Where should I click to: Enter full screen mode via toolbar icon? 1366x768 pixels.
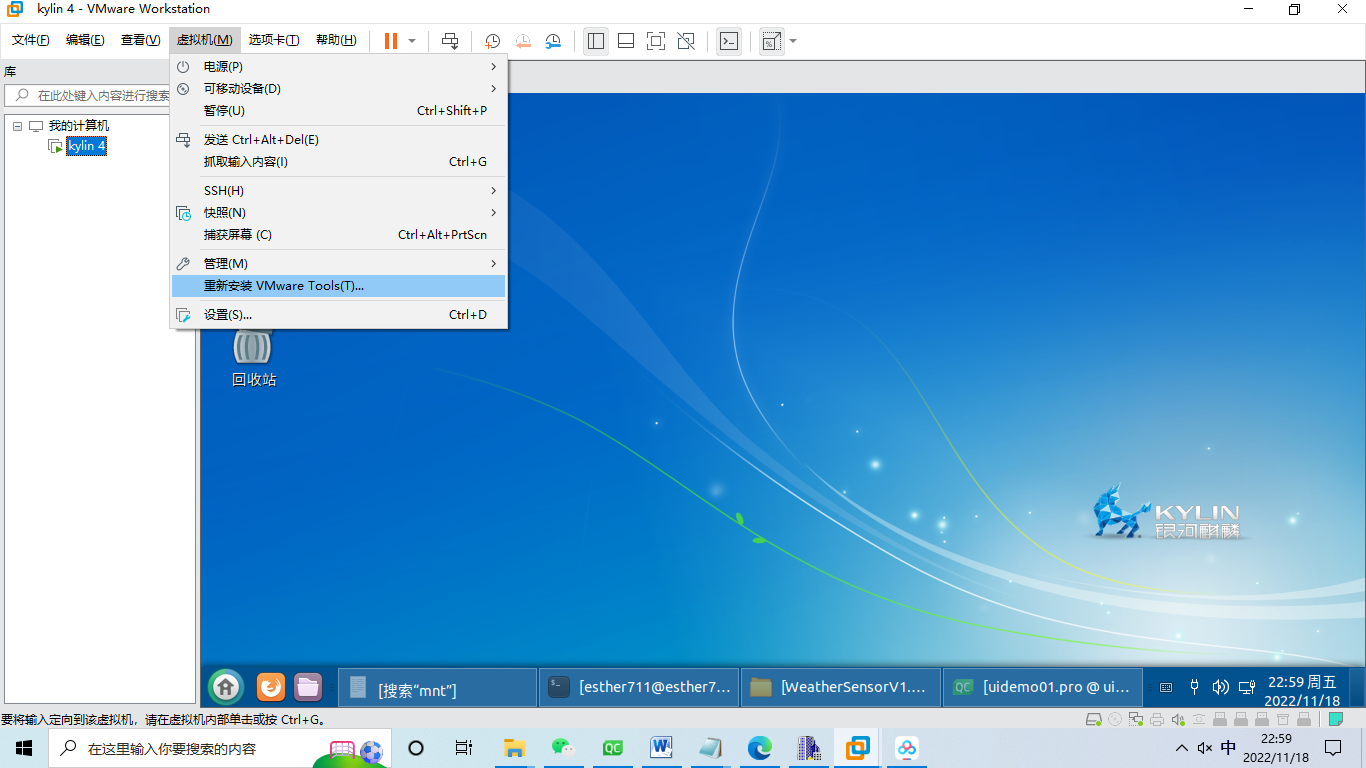coord(656,41)
